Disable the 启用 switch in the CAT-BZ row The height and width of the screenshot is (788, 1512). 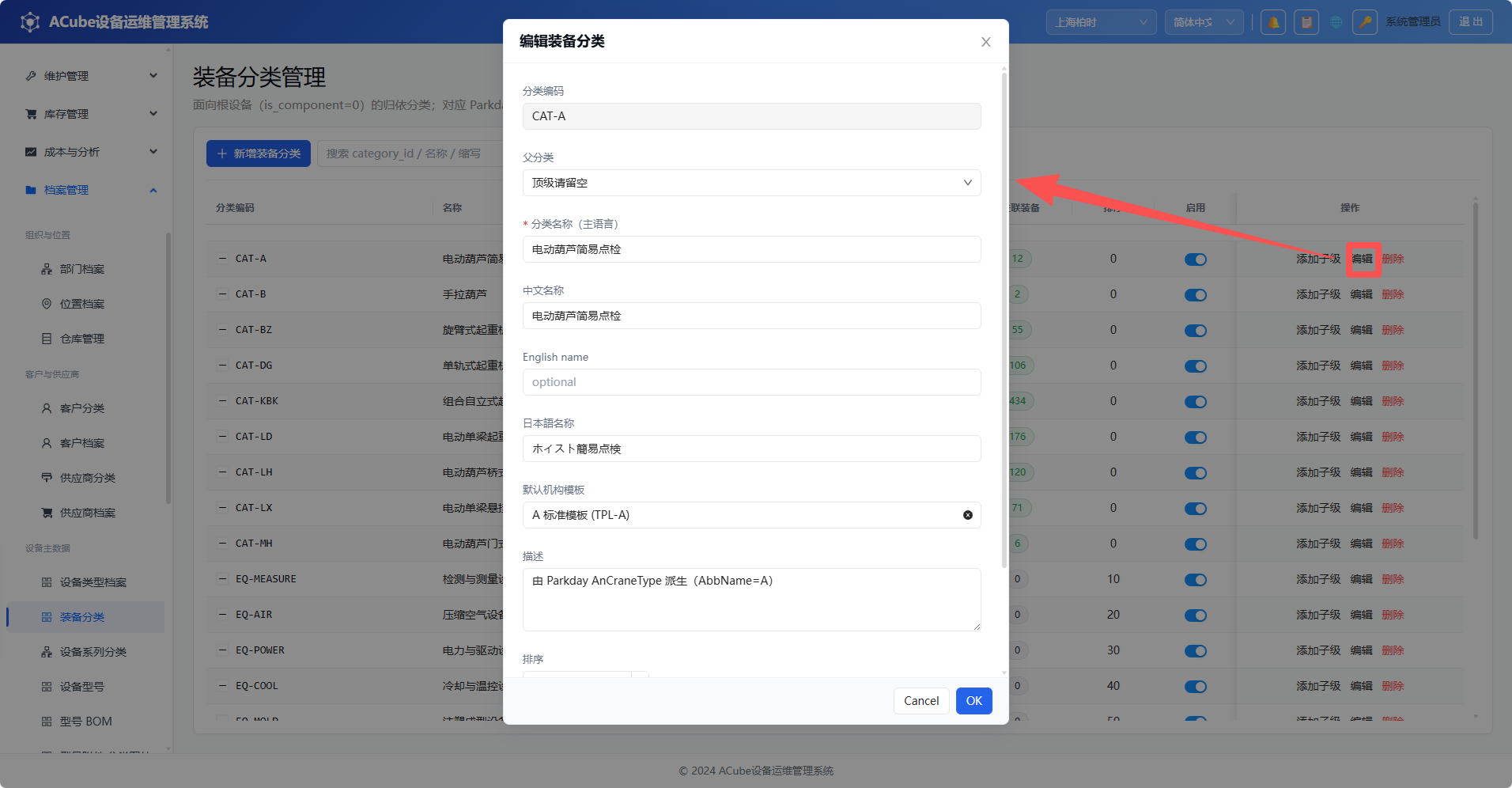[x=1196, y=331]
